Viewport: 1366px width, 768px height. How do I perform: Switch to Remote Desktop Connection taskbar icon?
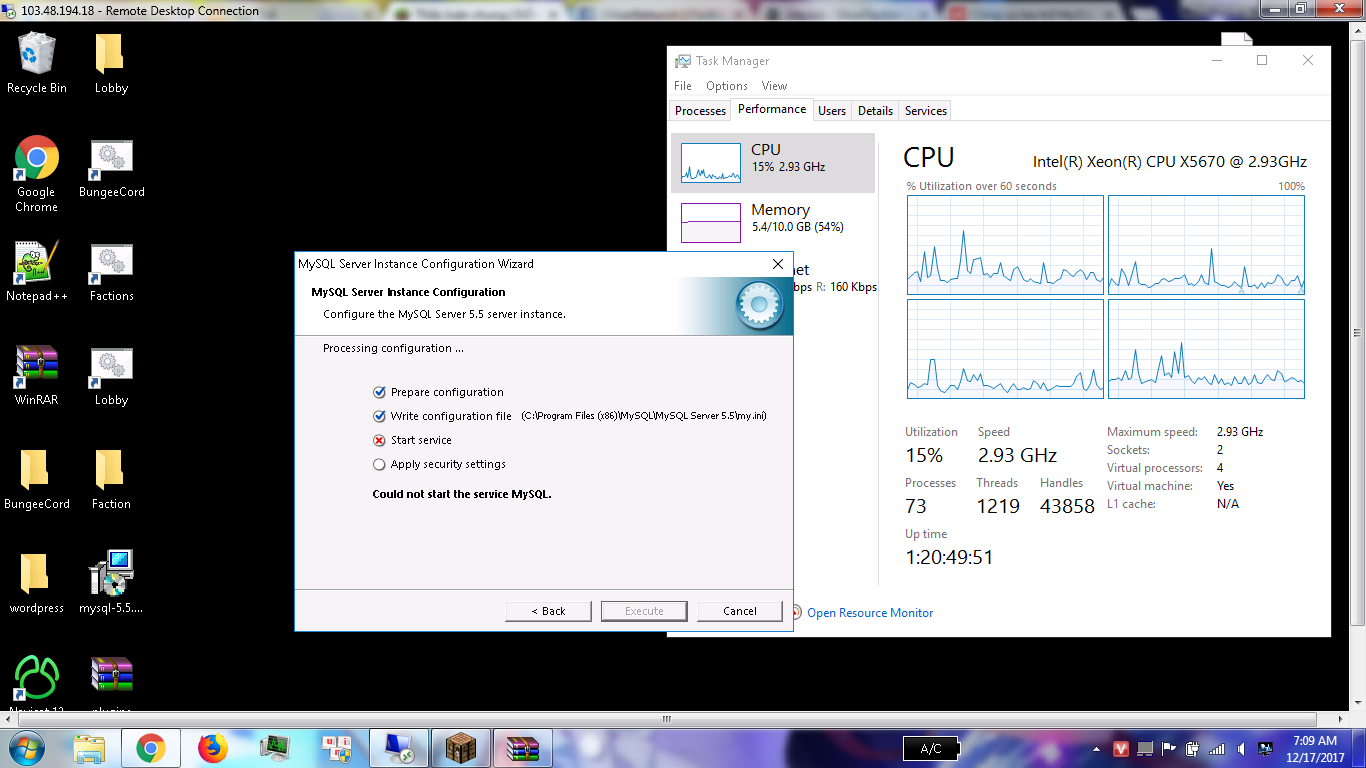tap(399, 748)
